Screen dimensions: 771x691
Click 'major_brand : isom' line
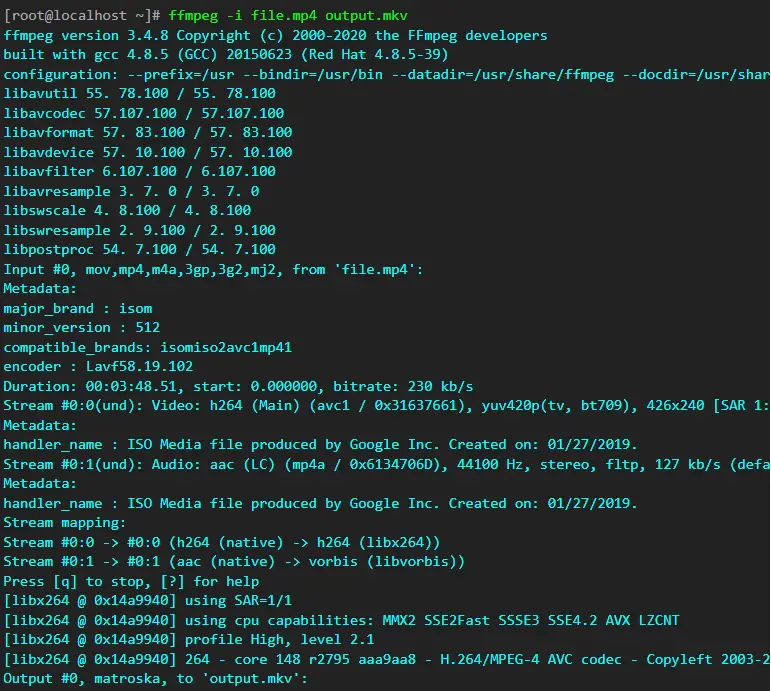pyautogui.click(x=78, y=308)
